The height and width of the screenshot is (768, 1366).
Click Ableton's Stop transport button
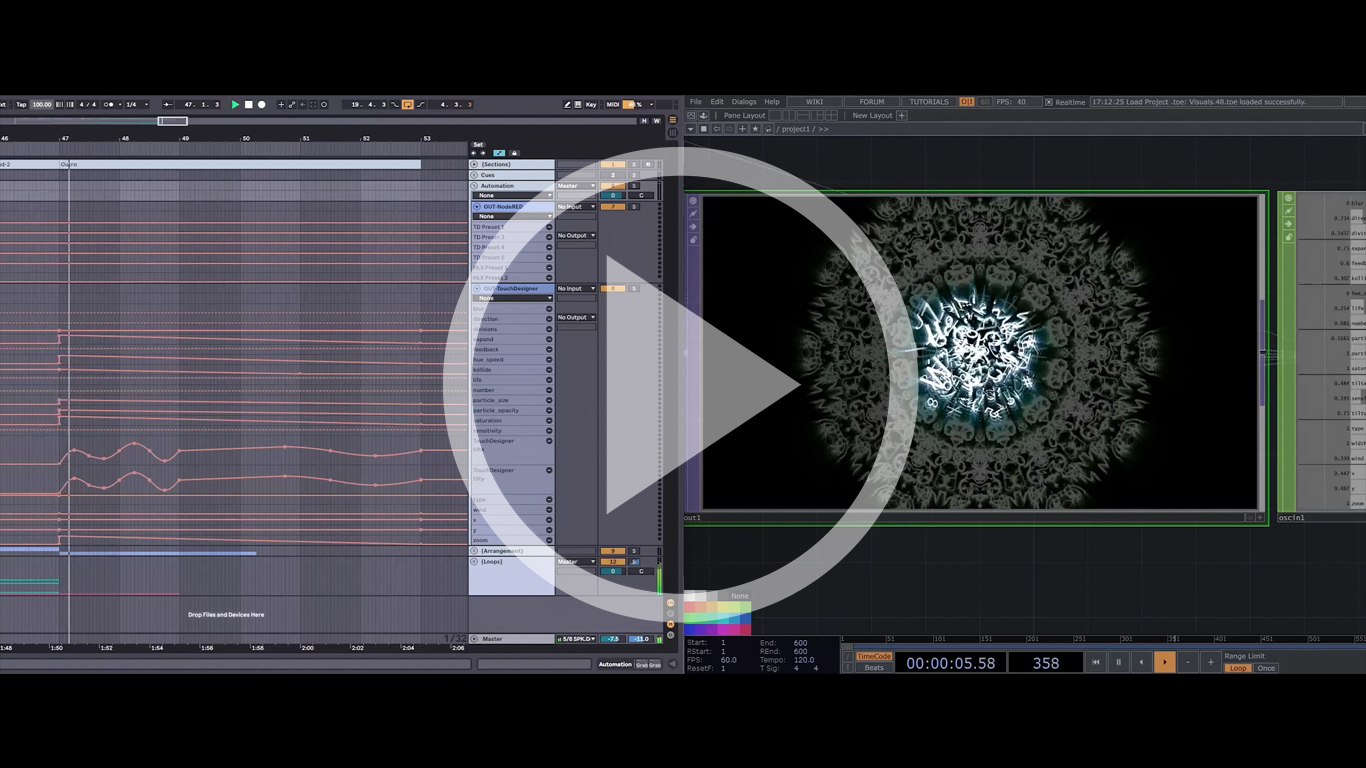pyautogui.click(x=249, y=104)
